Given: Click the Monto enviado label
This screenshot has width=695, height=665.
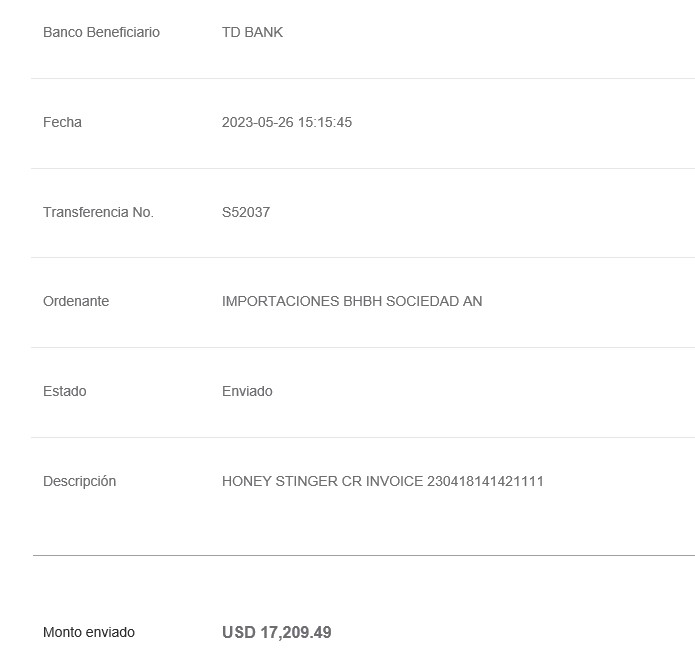Looking at the screenshot, I should 89,632.
